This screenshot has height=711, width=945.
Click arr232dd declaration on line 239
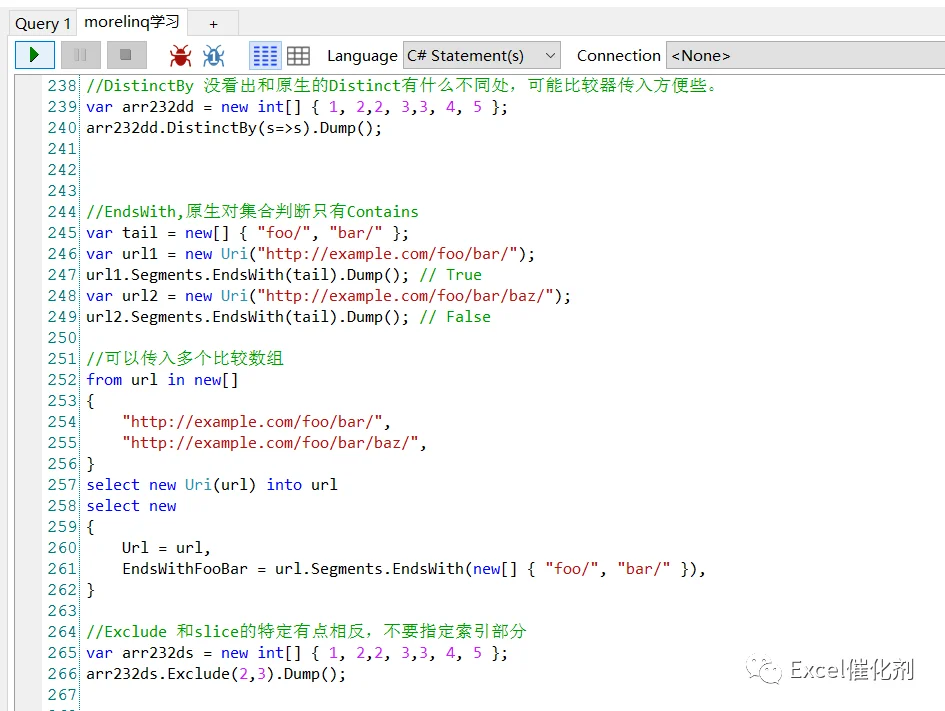pos(297,107)
